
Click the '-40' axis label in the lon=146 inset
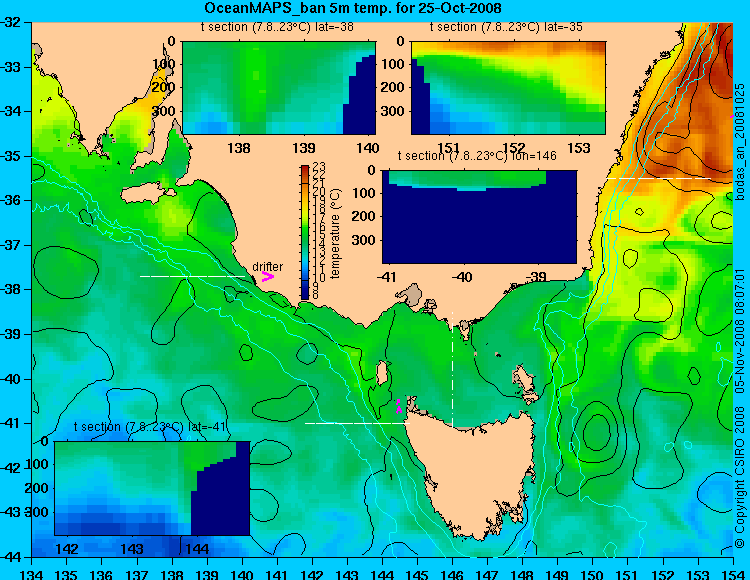[x=461, y=277]
